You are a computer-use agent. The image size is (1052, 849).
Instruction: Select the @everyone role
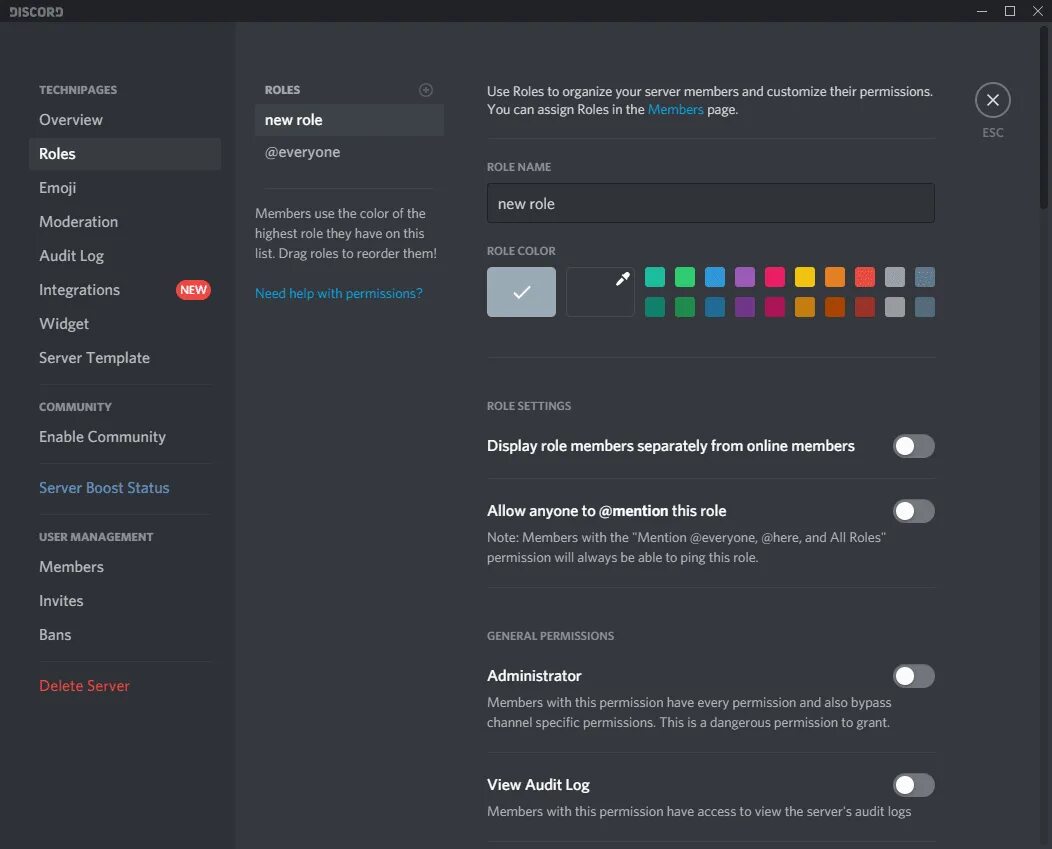[349, 152]
